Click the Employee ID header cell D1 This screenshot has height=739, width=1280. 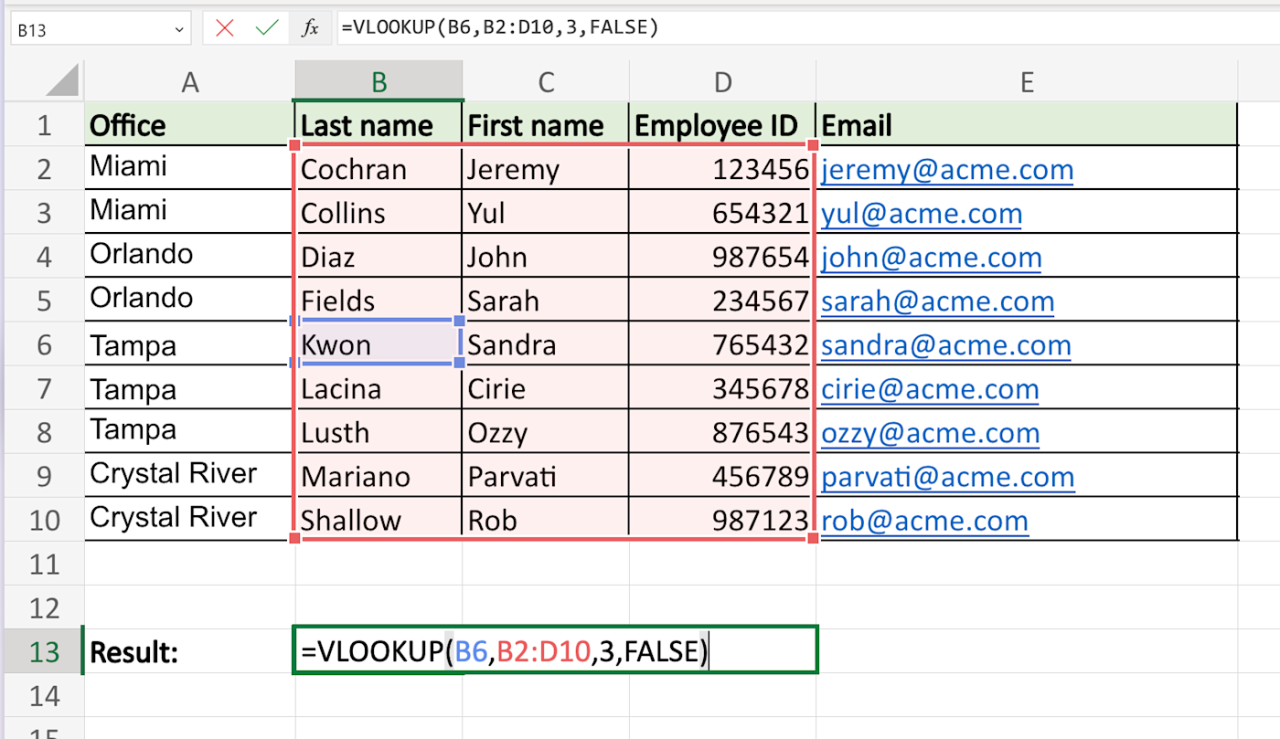click(x=722, y=125)
